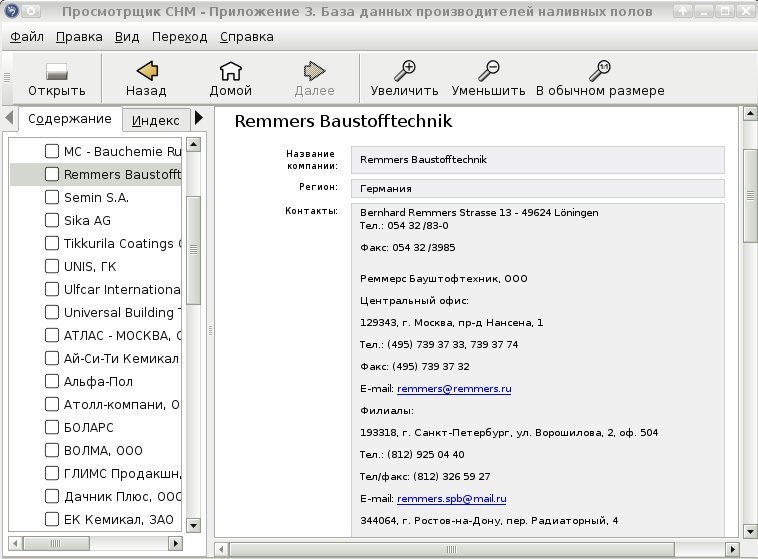Switch to the Индекс tab
Screen dimensions: 758x559
pos(155,120)
